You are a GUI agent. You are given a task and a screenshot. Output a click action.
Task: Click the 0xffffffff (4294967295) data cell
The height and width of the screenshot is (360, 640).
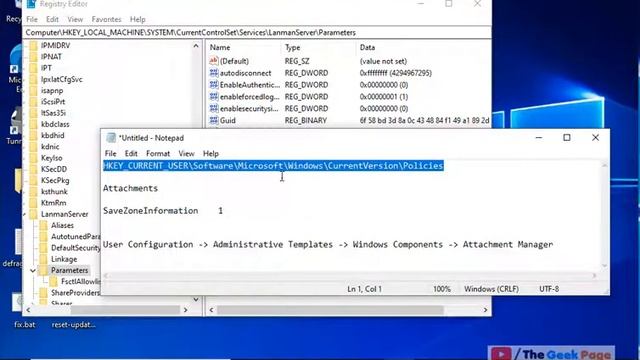396,73
